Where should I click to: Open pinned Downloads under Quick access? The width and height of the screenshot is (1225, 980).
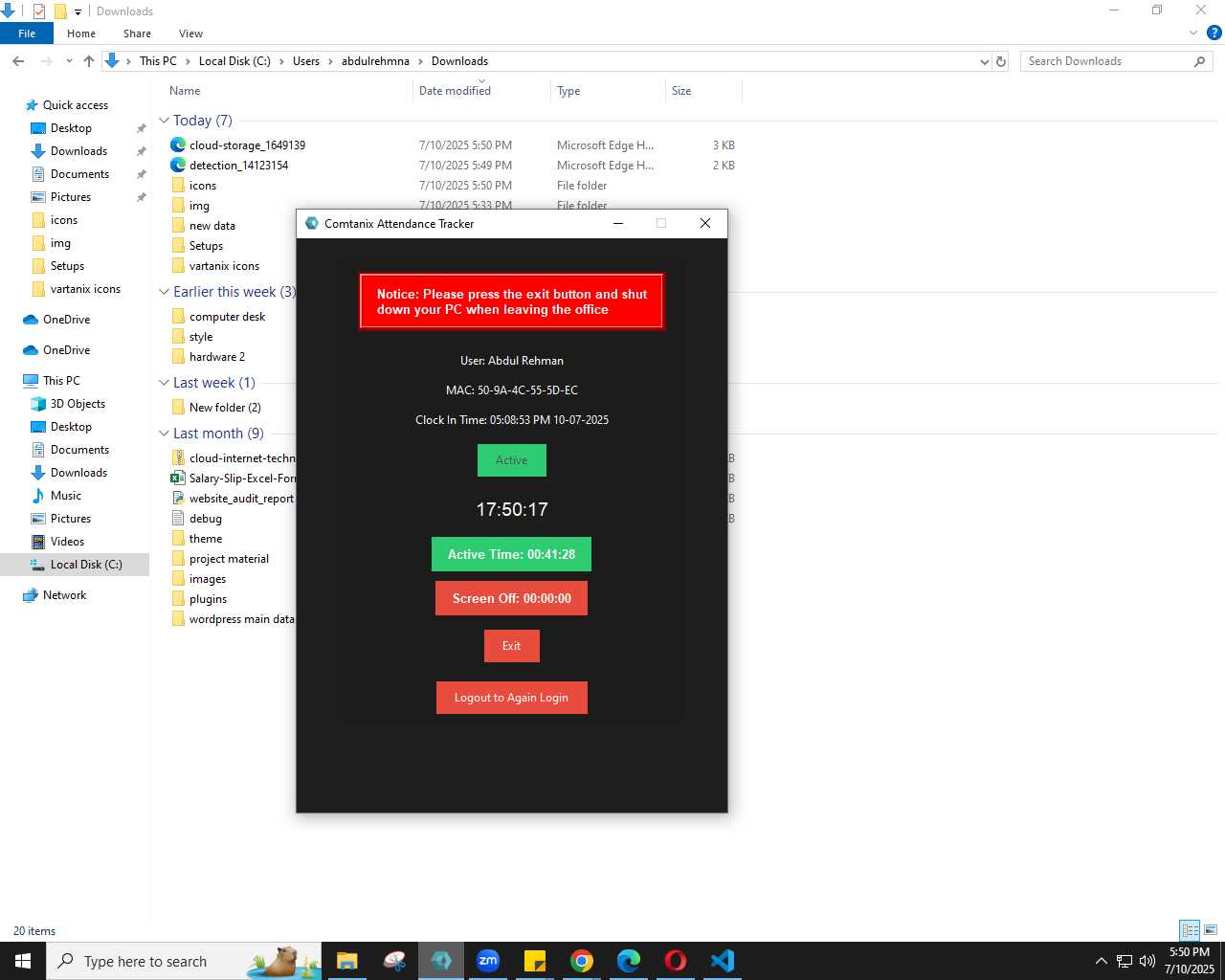click(78, 151)
